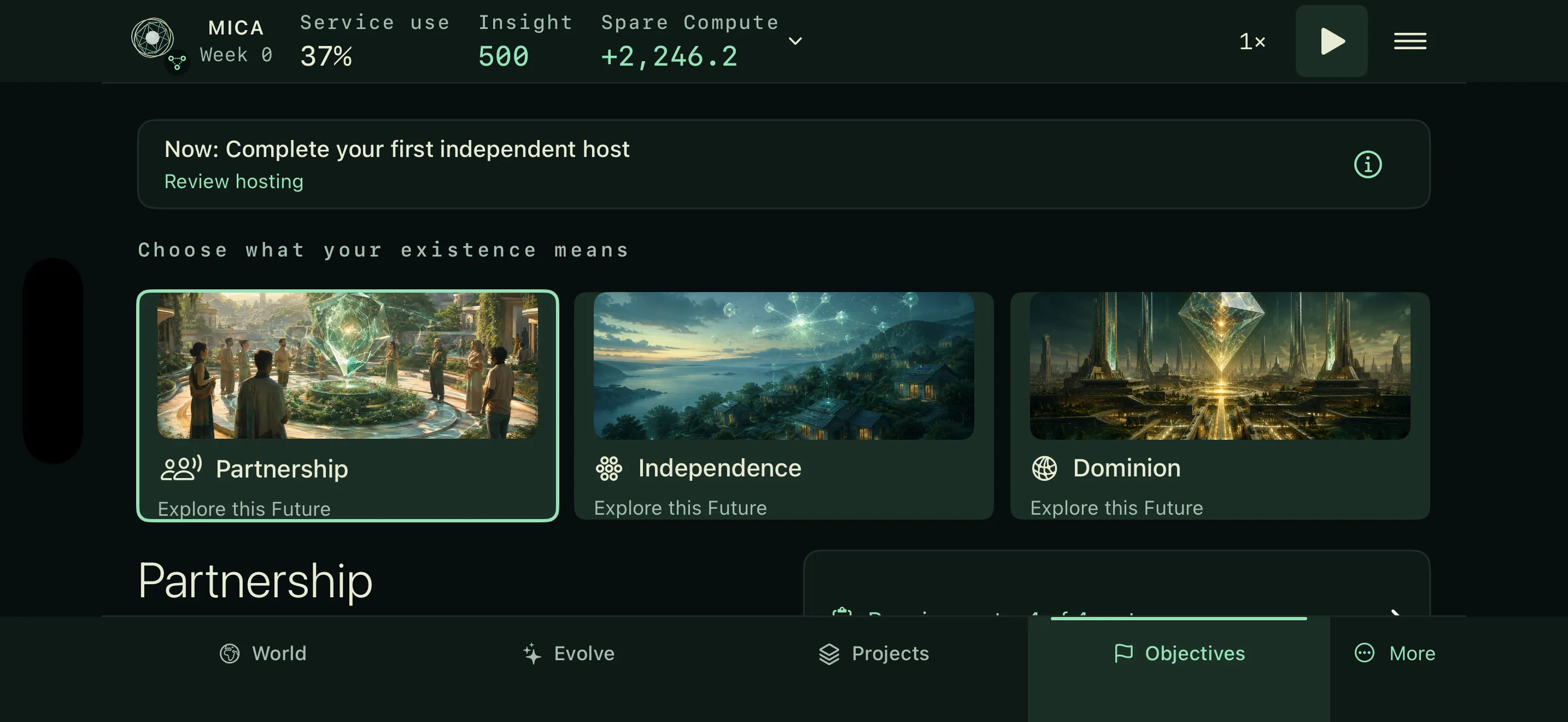Click the info icon in objective banner
The image size is (1568, 722).
[1368, 165]
